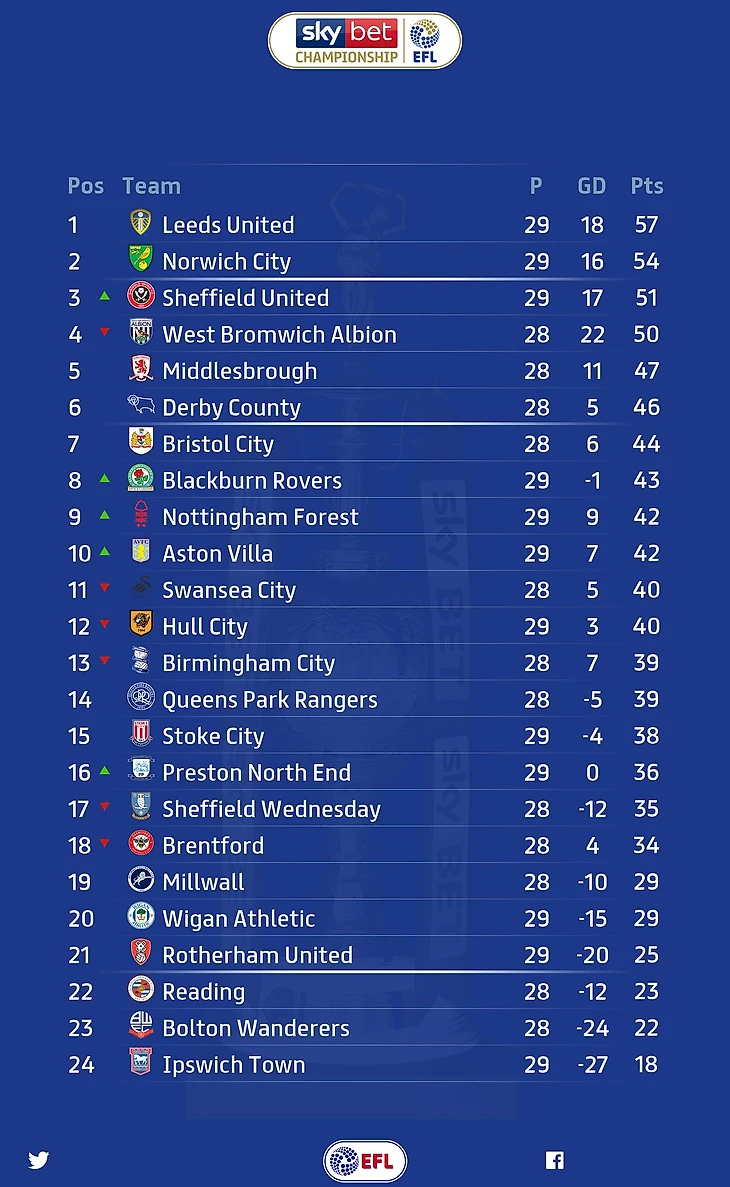The image size is (730, 1187).
Task: Select the Middlesbrough team name
Action: tap(240, 371)
